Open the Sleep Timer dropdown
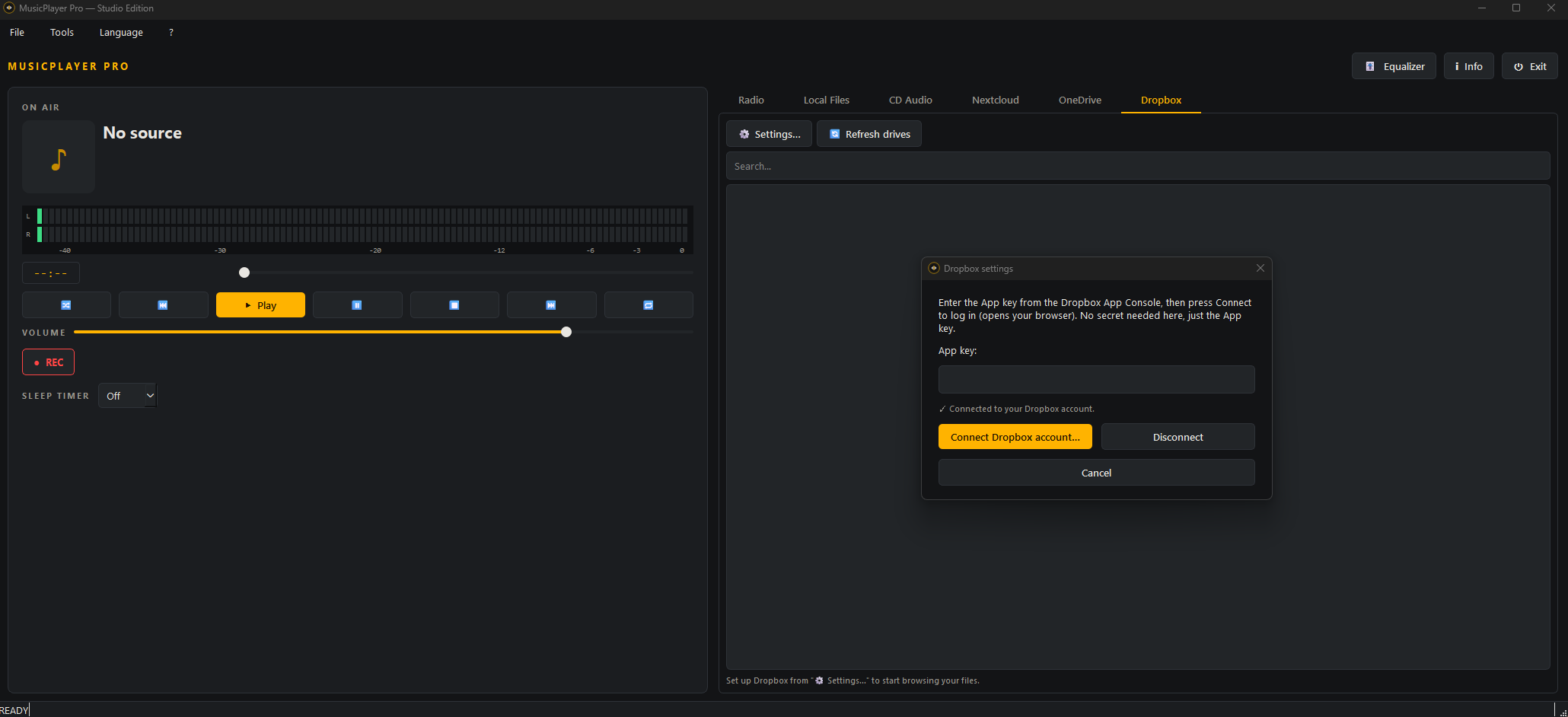 coord(127,396)
